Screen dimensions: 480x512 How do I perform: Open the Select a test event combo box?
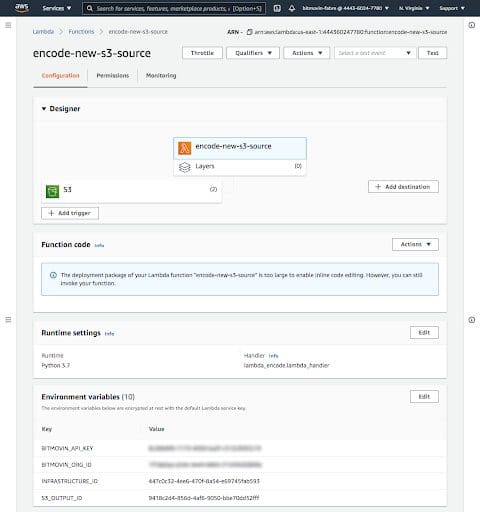pos(375,53)
